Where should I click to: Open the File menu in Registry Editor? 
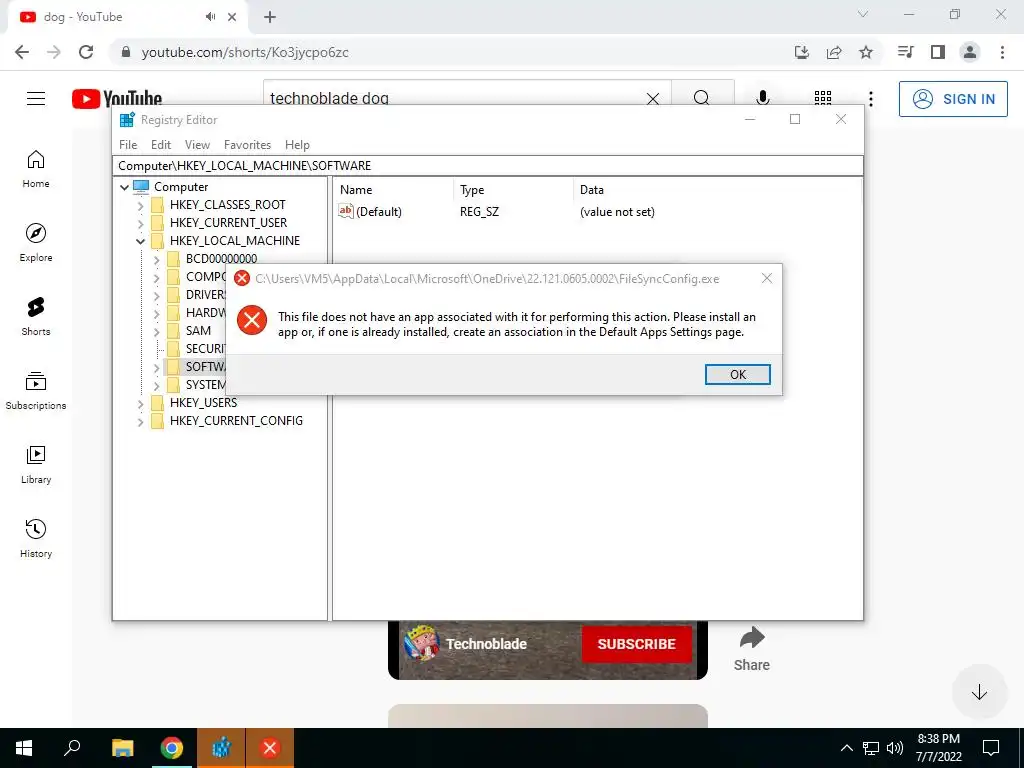[128, 145]
